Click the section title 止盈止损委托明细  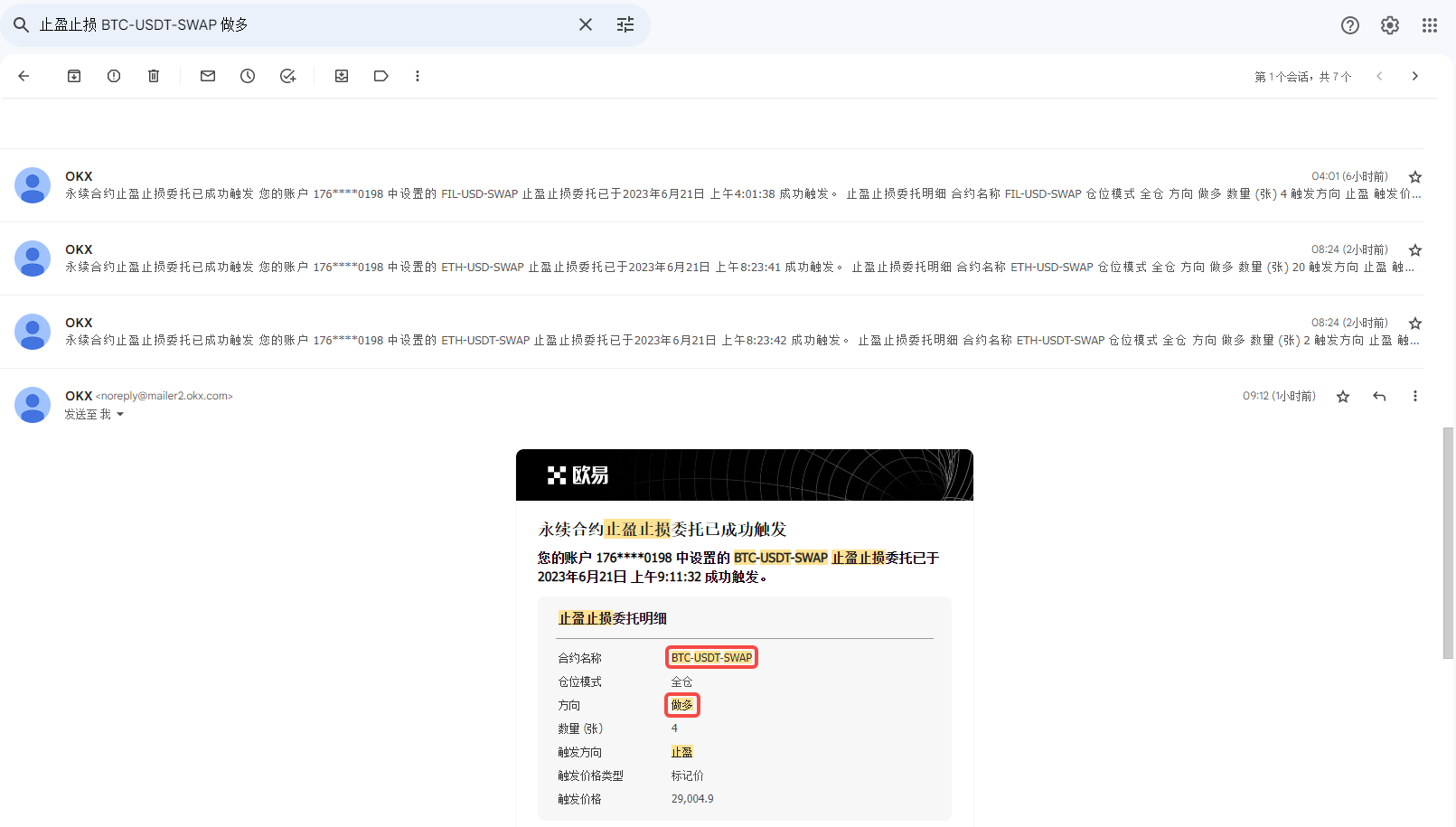612,618
